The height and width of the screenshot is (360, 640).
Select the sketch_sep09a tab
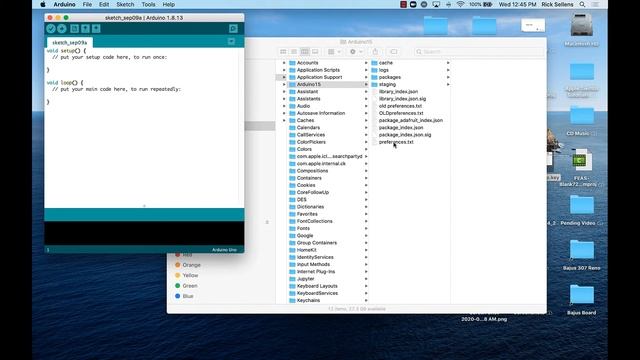pos(70,42)
